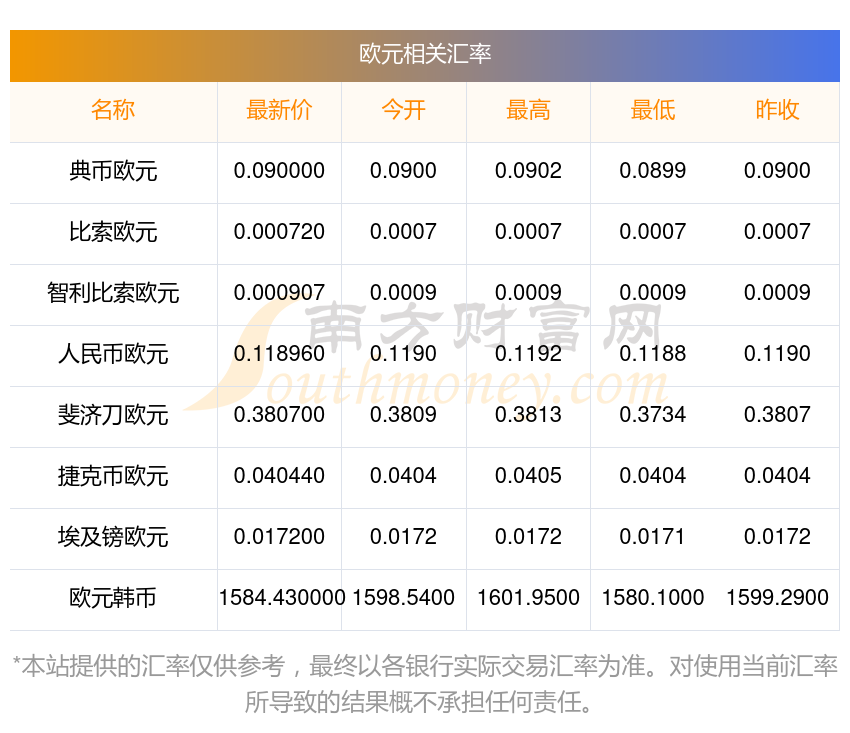Image resolution: width=850 pixels, height=733 pixels.
Task: Click the 最新价 column header
Action: pos(279,110)
